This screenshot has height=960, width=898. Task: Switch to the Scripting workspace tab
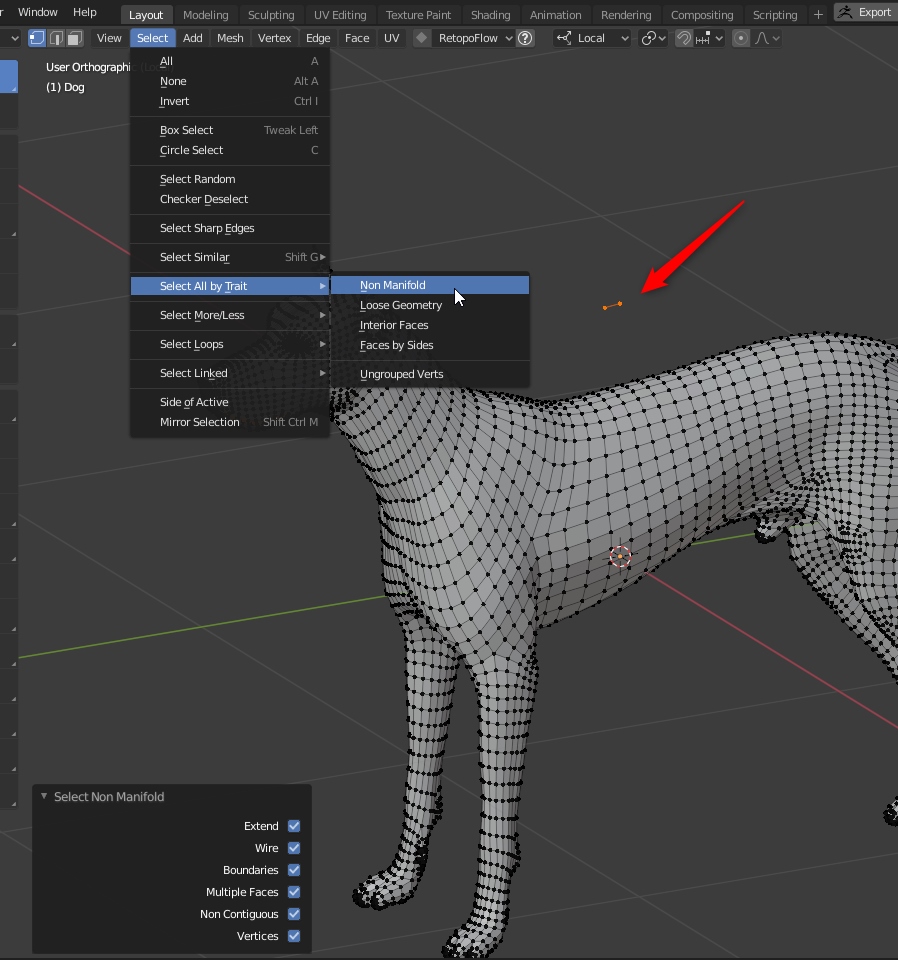[775, 15]
